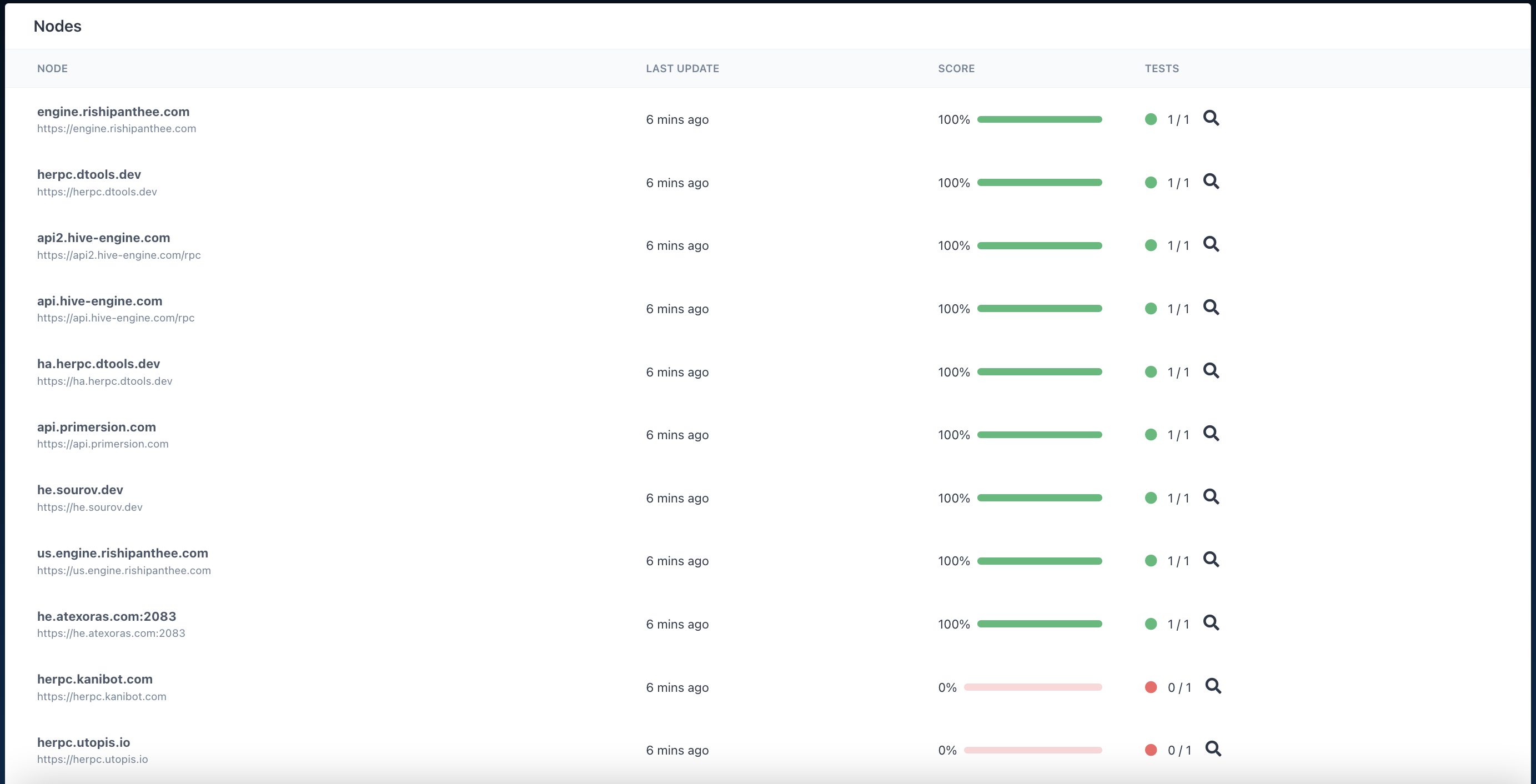Open https://engine.rishipanthee.com link
This screenshot has height=784, width=1536.
(x=116, y=129)
